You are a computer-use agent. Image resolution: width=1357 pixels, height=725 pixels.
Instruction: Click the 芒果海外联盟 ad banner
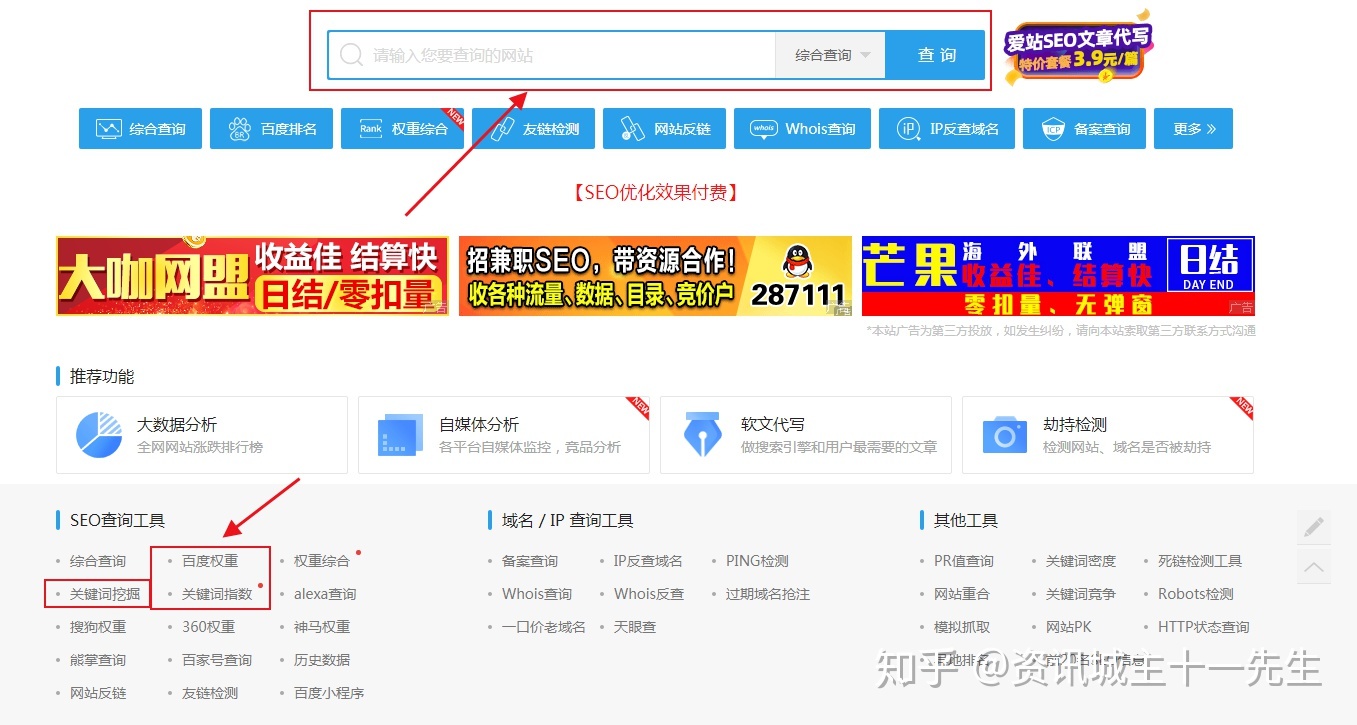click(x=1057, y=276)
